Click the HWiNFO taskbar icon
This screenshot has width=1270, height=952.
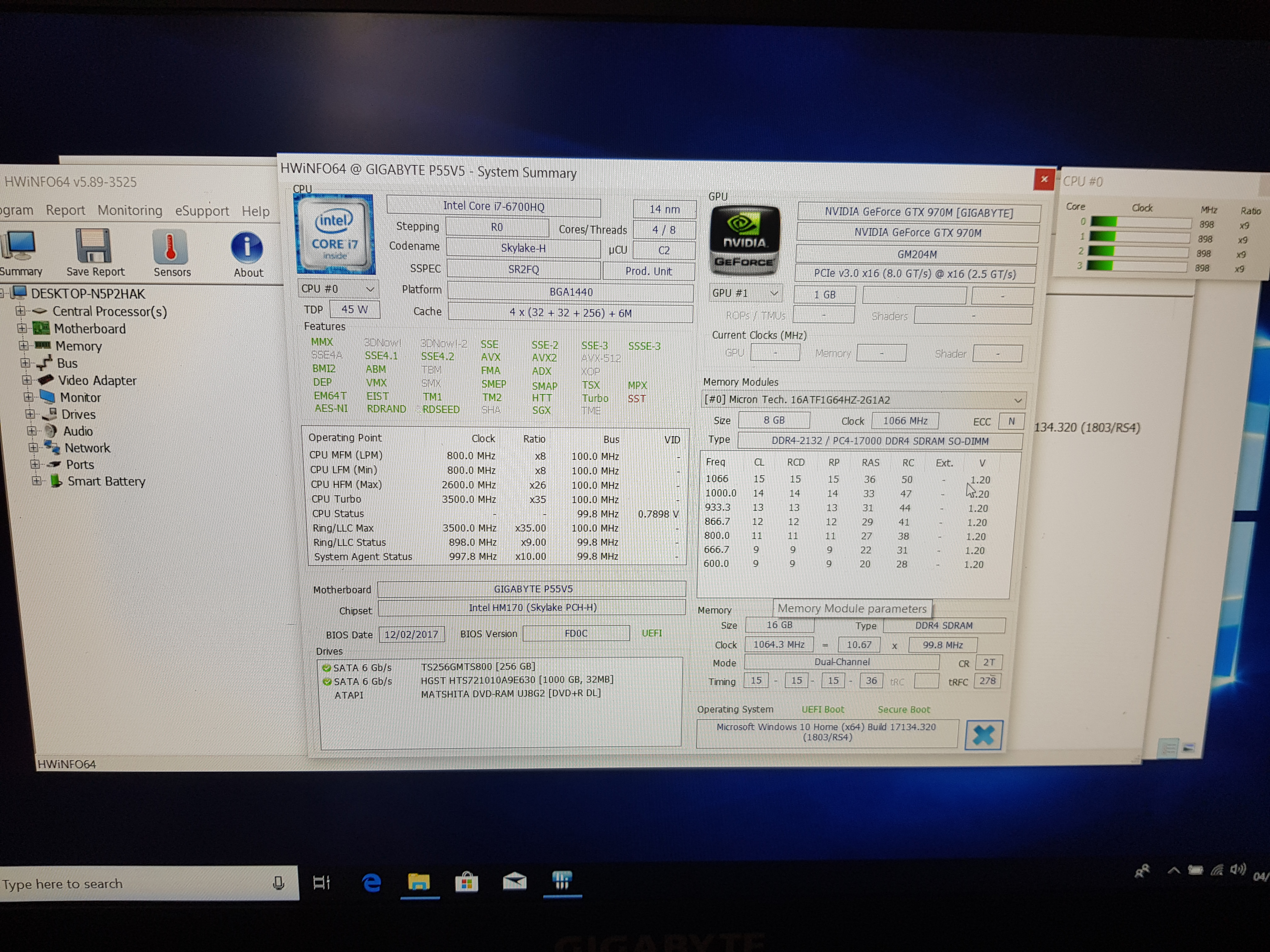pyautogui.click(x=562, y=880)
